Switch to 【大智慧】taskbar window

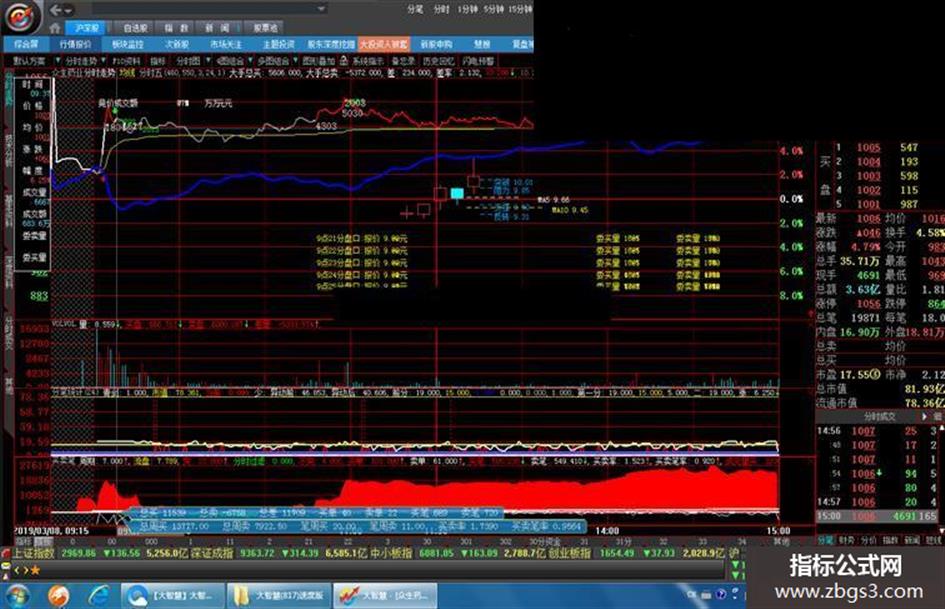172,596
